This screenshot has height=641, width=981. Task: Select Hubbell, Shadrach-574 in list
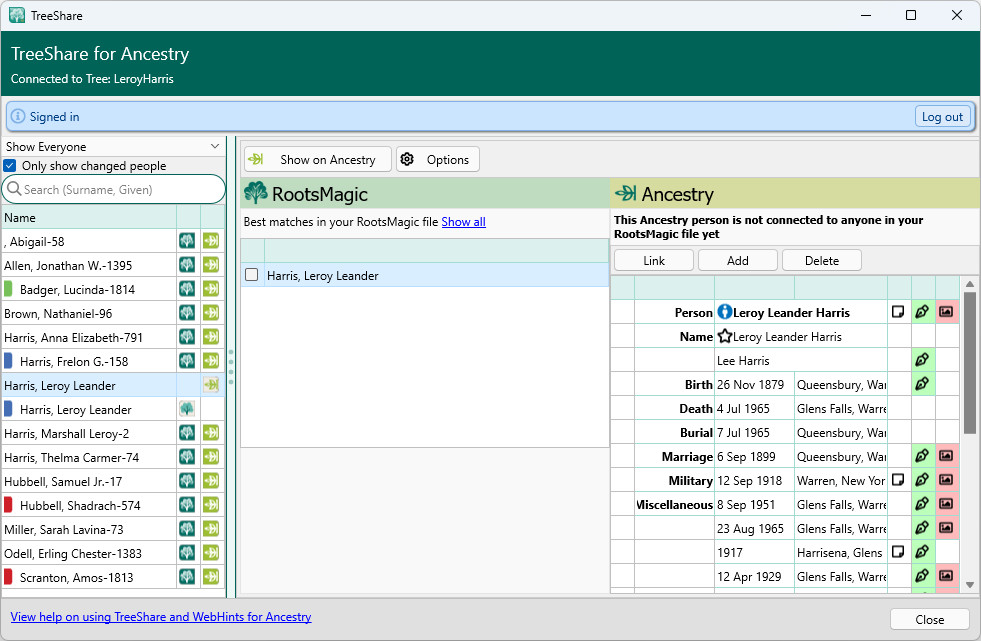(80, 505)
